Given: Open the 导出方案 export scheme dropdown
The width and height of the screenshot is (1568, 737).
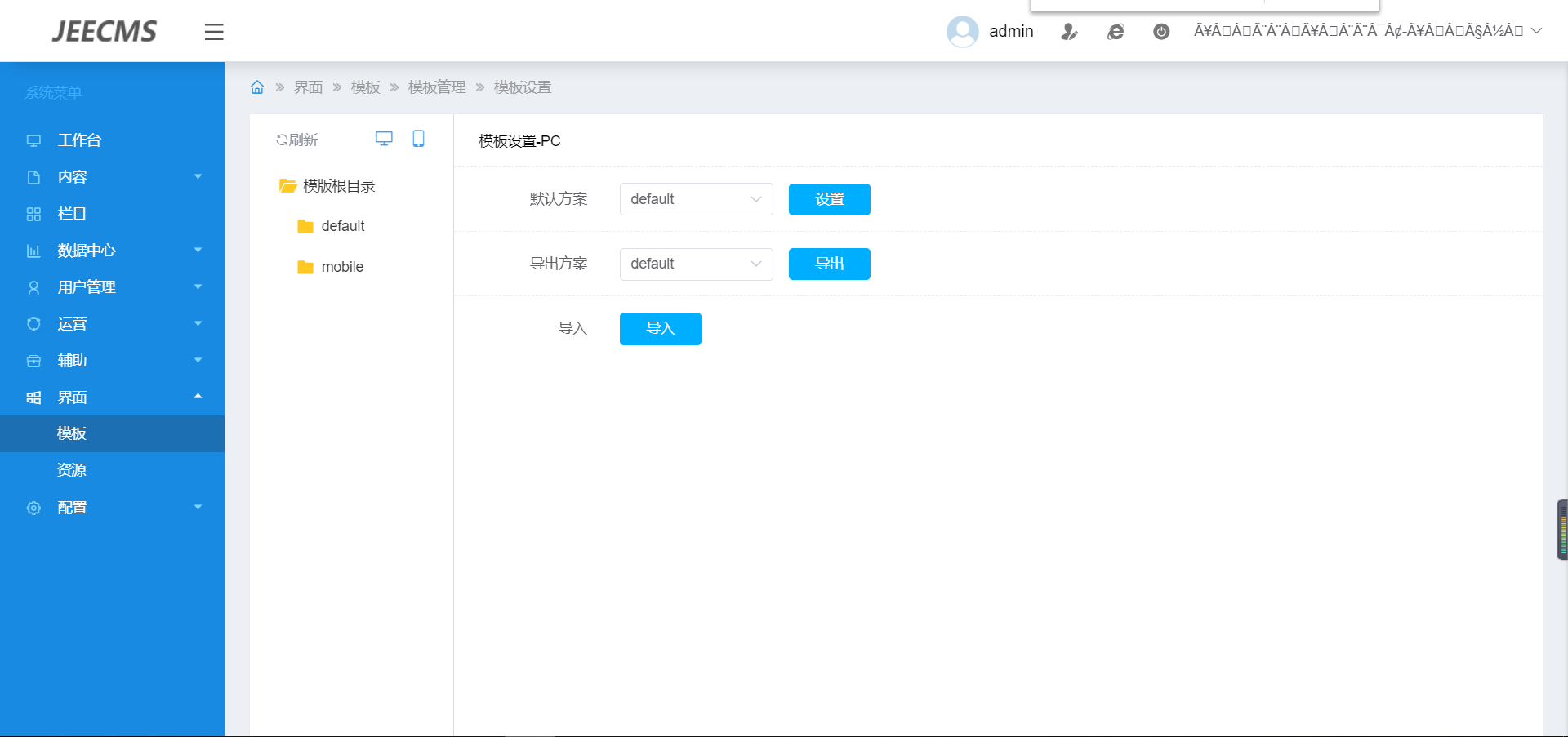Looking at the screenshot, I should tap(697, 264).
